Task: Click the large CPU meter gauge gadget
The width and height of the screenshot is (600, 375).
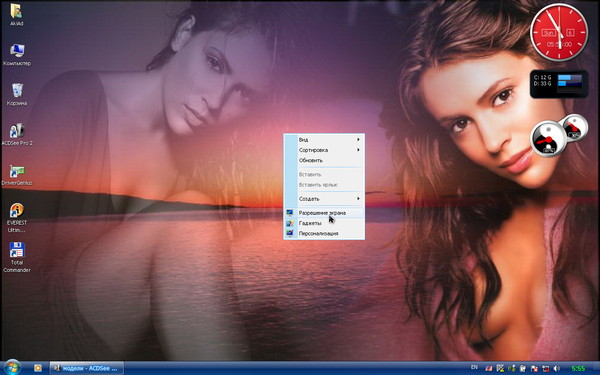Action: click(x=548, y=139)
